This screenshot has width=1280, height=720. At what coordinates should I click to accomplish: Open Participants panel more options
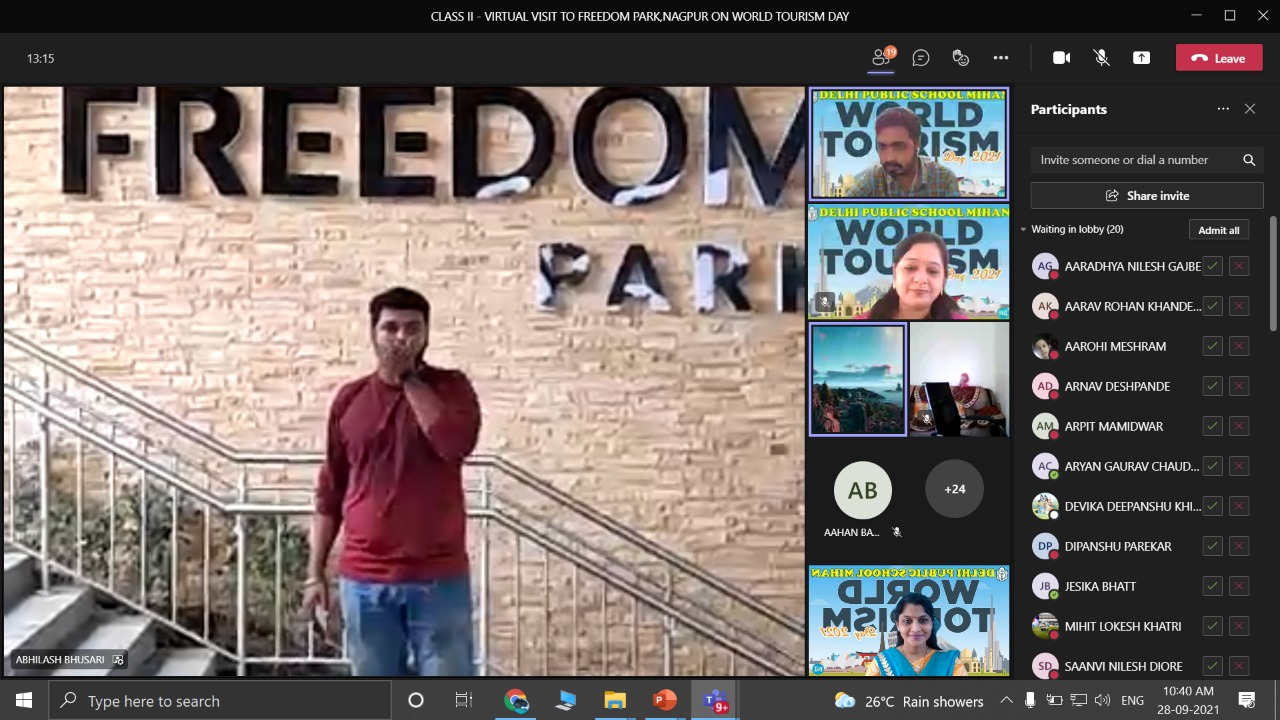click(1222, 109)
